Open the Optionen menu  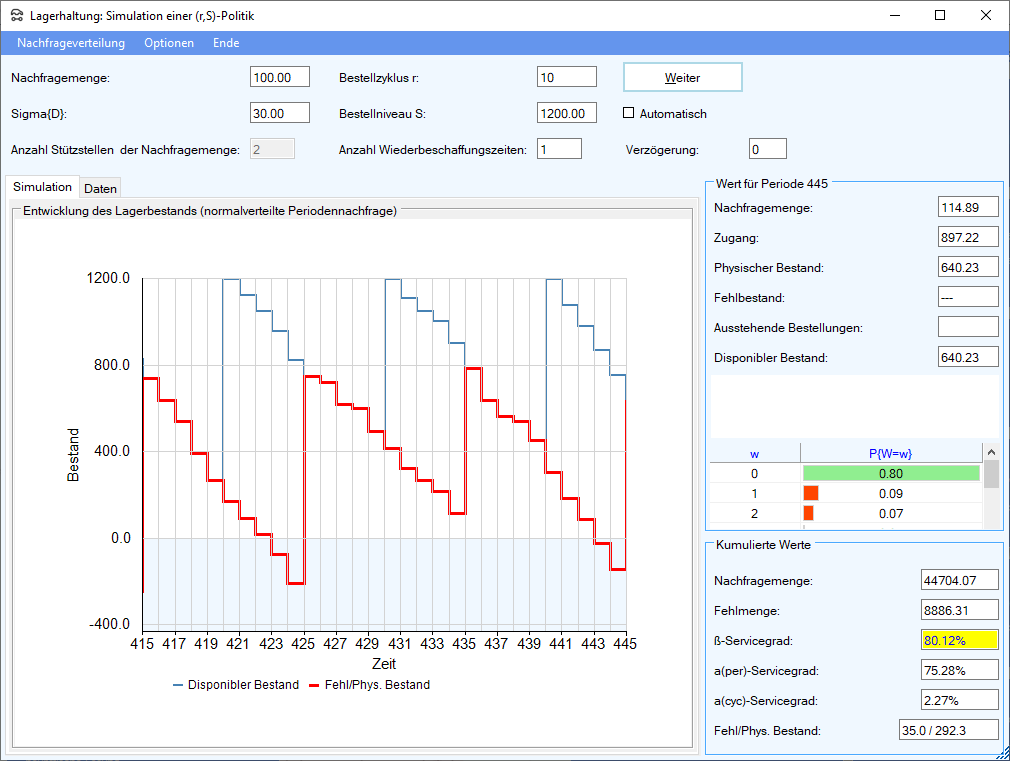pos(169,43)
